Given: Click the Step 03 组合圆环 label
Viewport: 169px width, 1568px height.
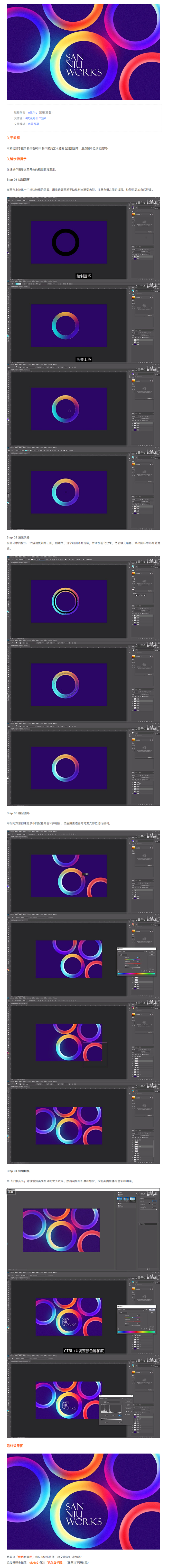Looking at the screenshot, I should [18, 813].
